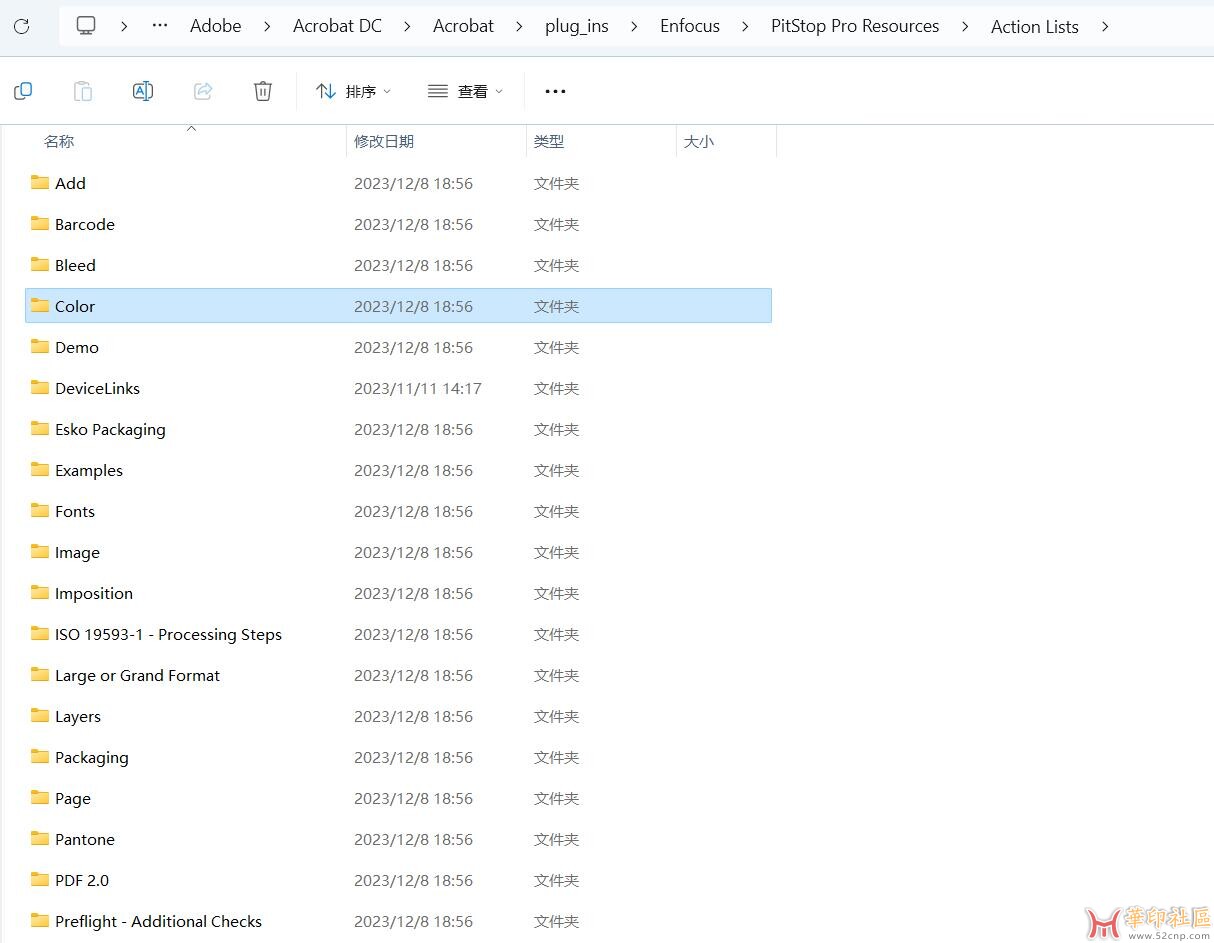This screenshot has height=943, width=1214.
Task: Click the DeviceLinks folder icon
Action: (40, 388)
